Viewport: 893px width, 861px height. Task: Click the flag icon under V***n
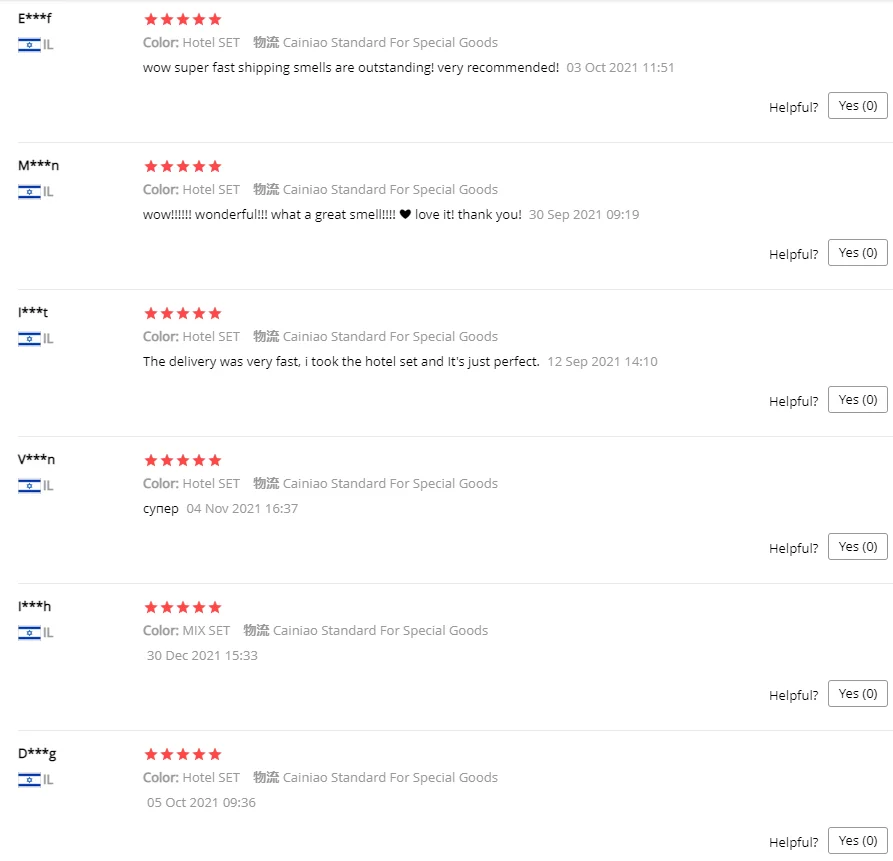click(x=29, y=486)
